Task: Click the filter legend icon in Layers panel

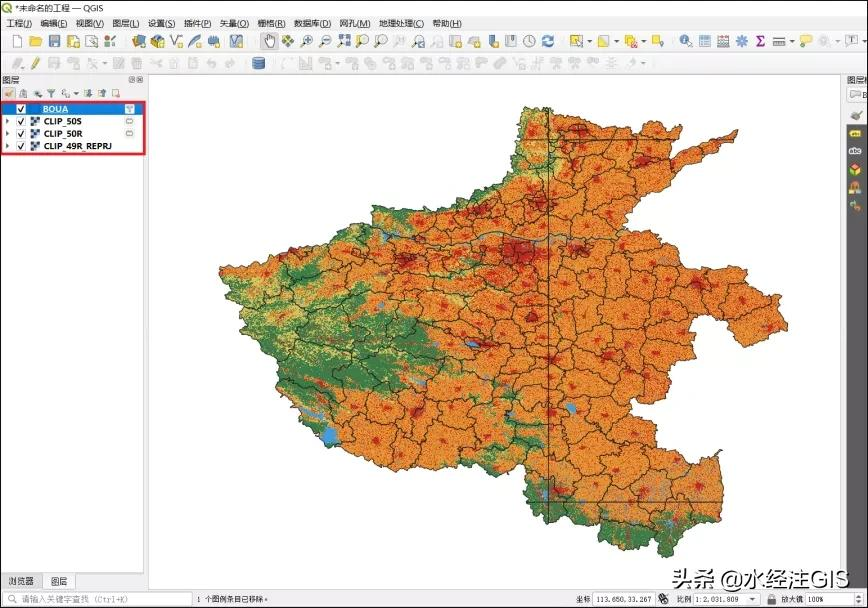Action: (x=51, y=92)
